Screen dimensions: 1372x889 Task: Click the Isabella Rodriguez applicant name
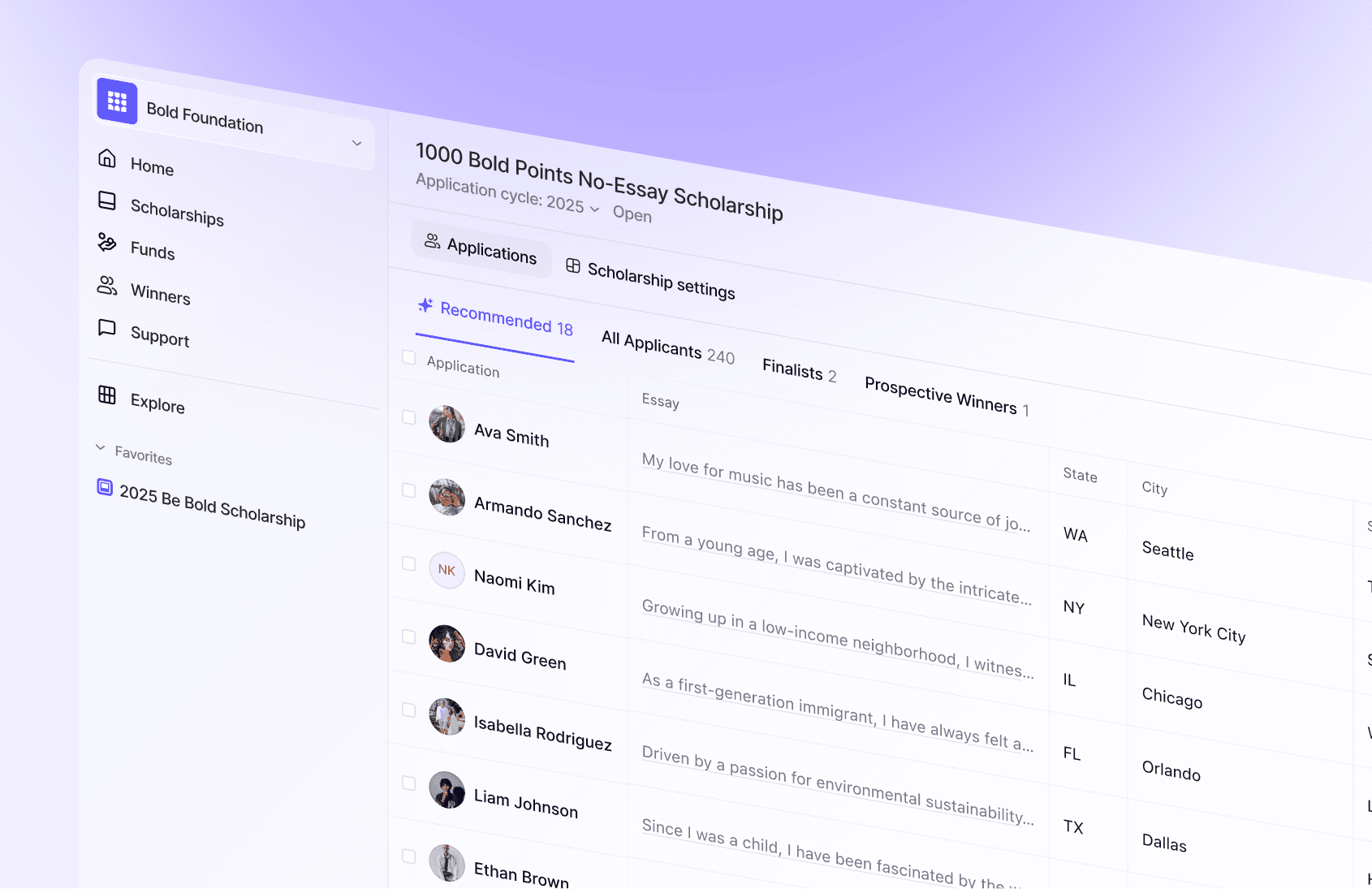point(542,733)
